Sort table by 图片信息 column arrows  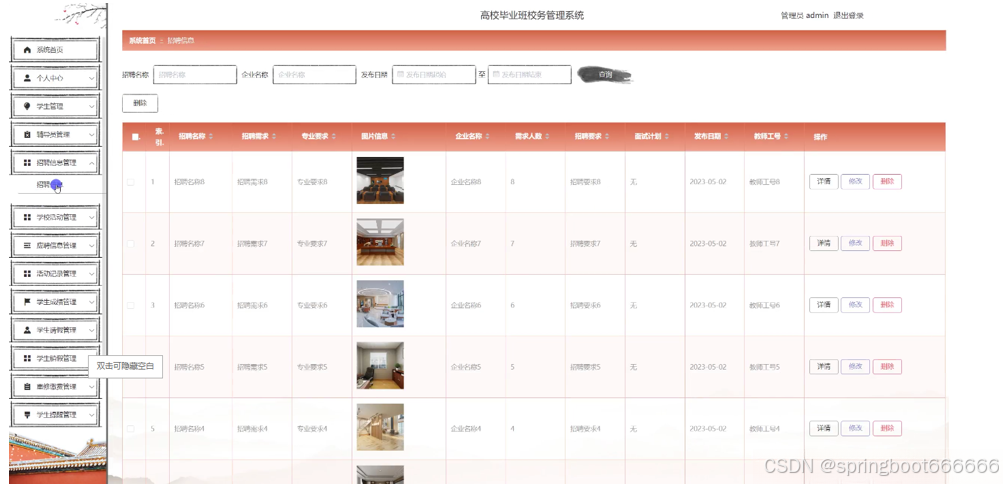click(393, 137)
